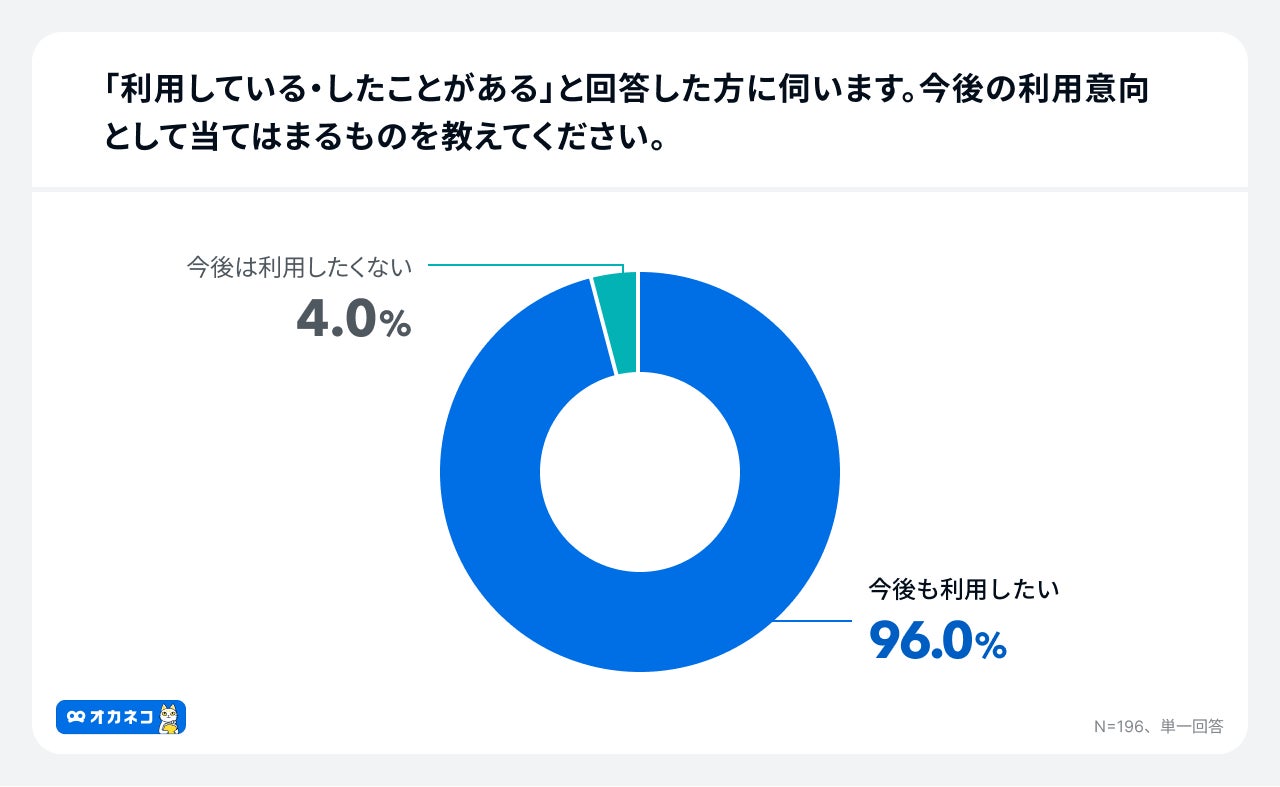Click the N=196、単一回答 footnote

pos(1159,726)
